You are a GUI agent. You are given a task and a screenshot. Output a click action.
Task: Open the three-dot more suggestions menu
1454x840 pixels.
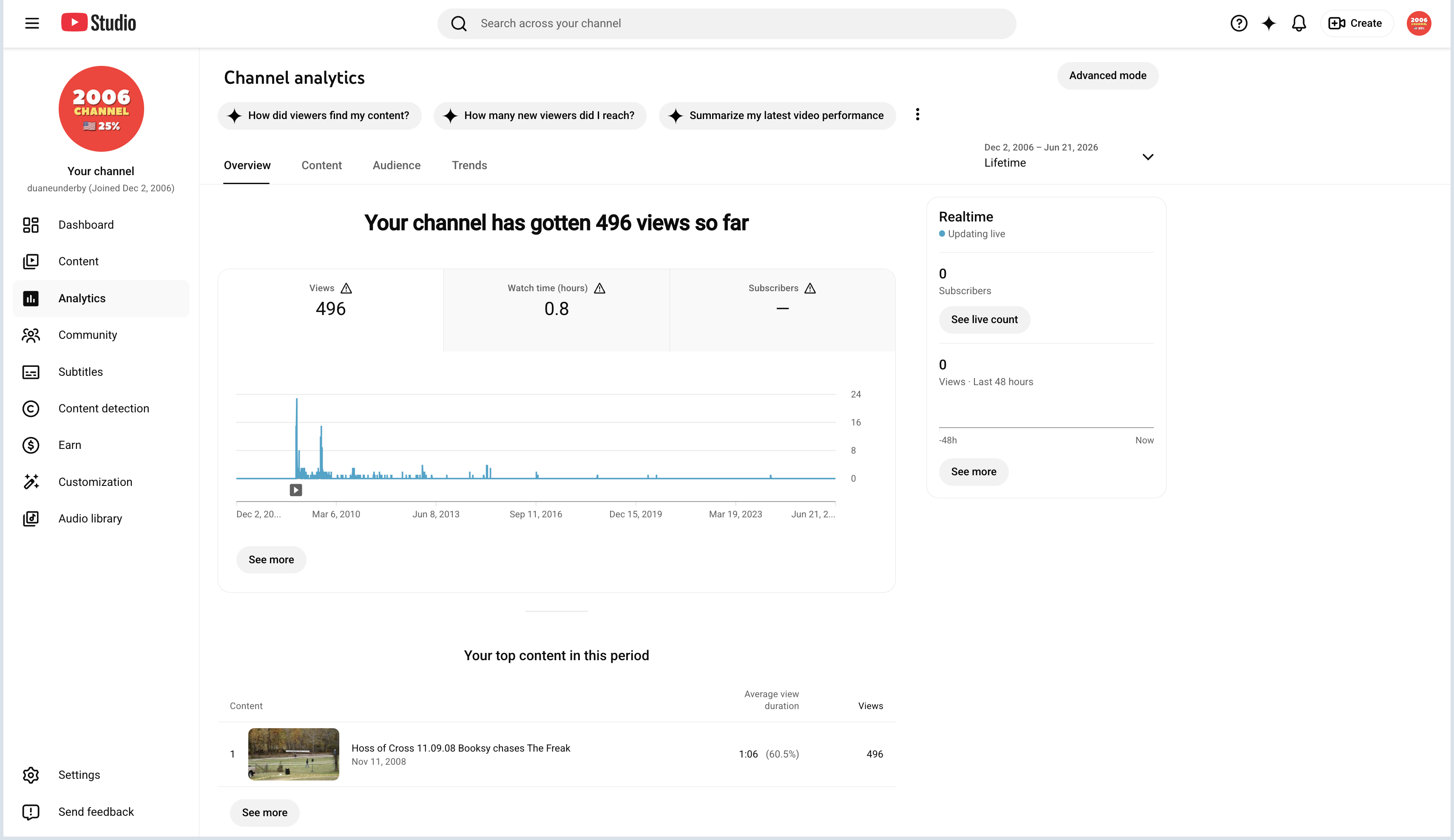tap(917, 114)
